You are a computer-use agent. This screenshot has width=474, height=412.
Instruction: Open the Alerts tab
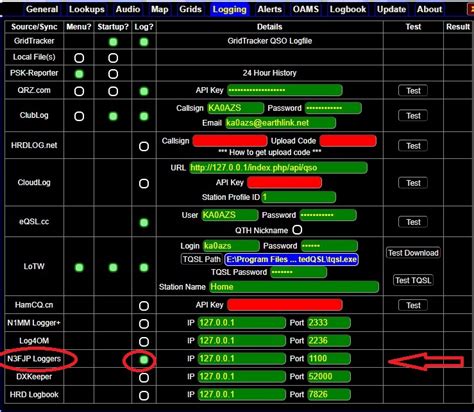[x=270, y=9]
